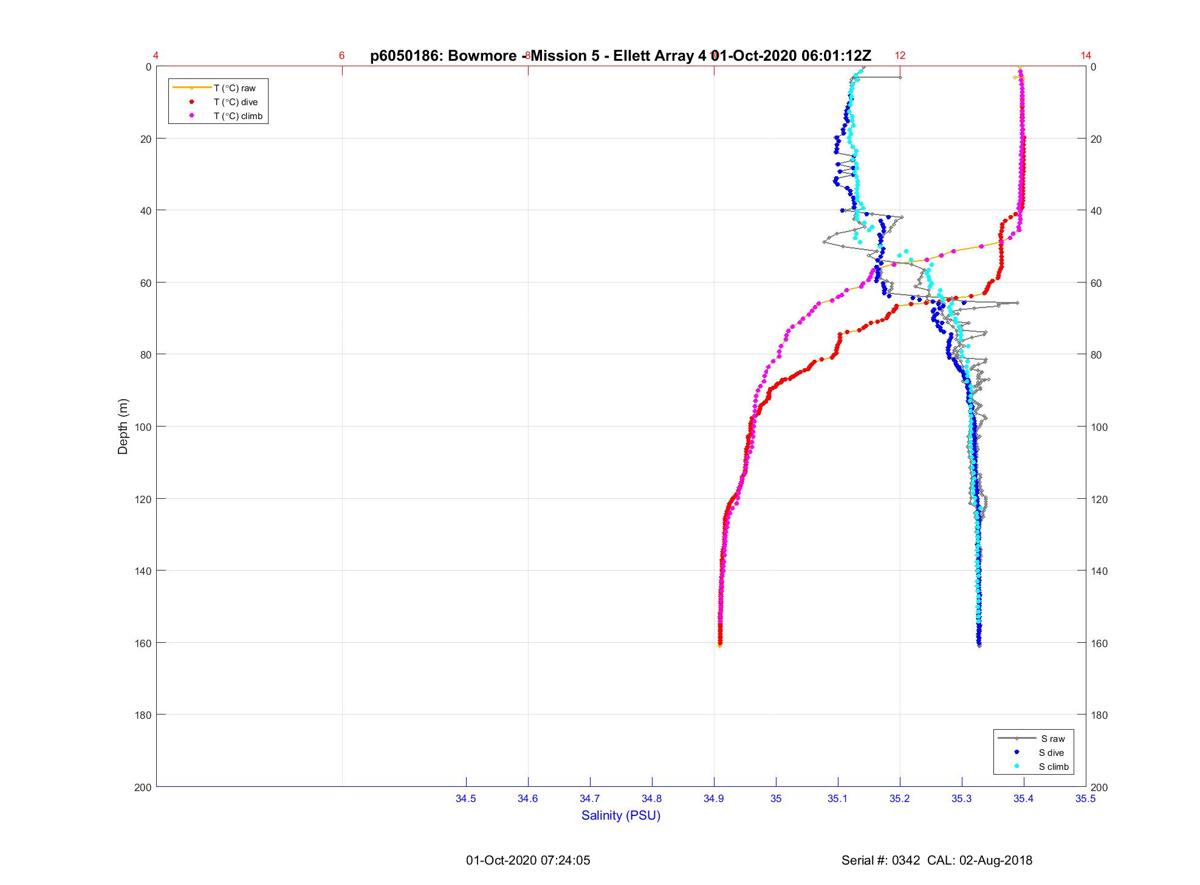Select the 'S dive' legend entry

[x=1053, y=752]
